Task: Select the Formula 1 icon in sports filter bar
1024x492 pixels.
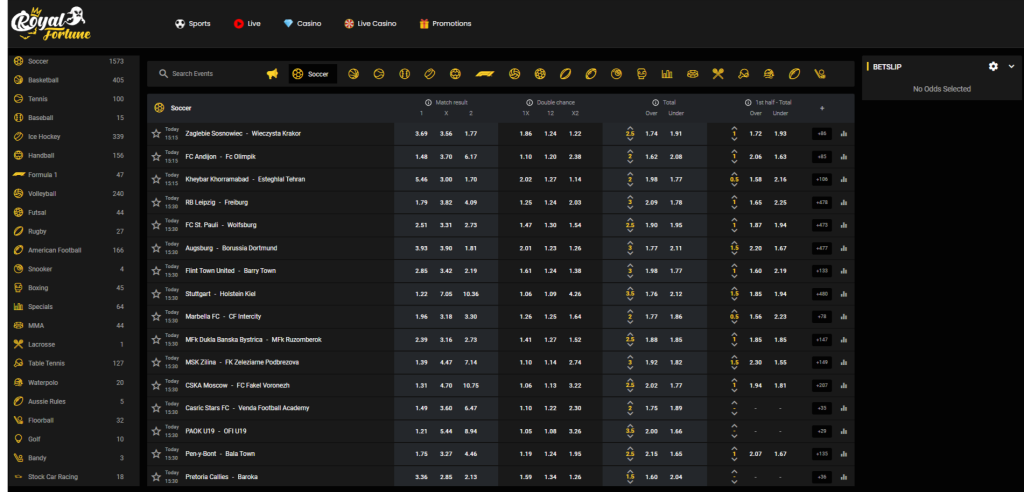Action: click(x=483, y=74)
